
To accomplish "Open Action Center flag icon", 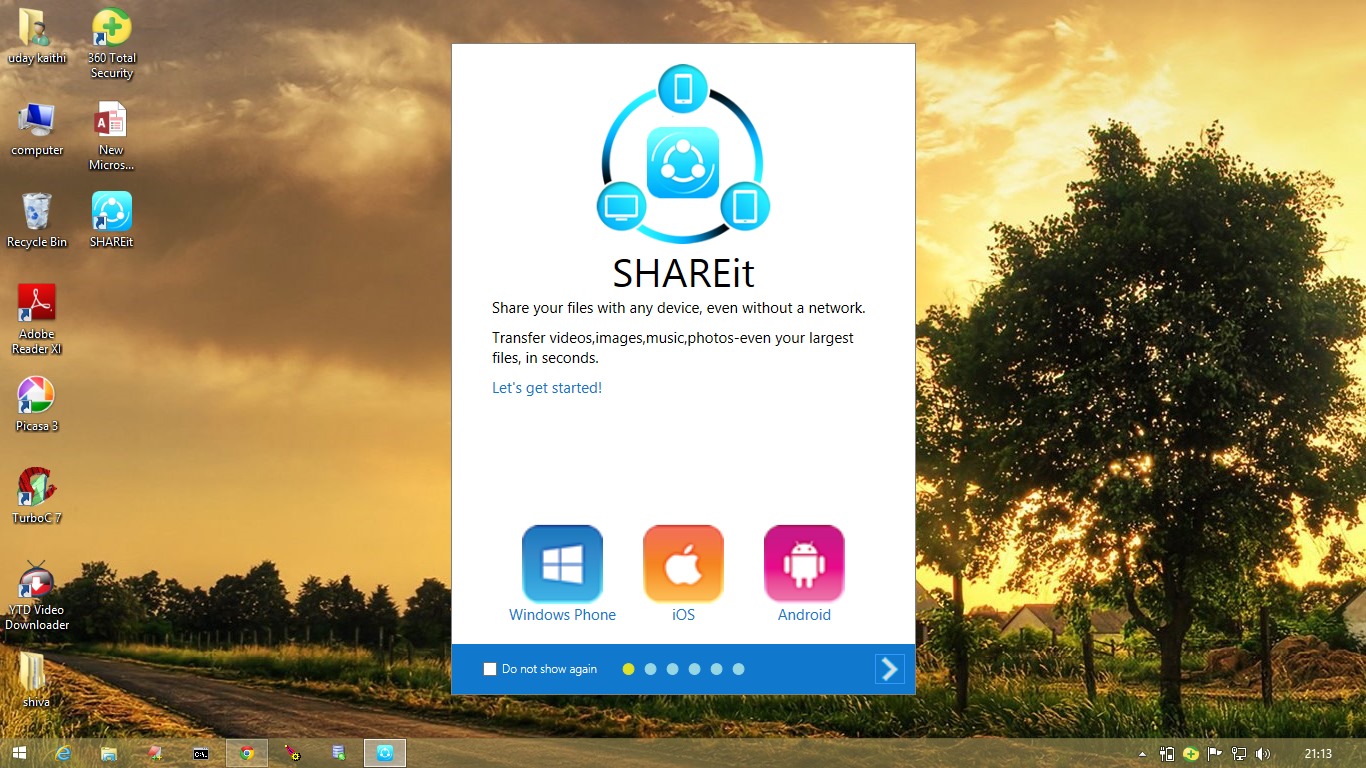I will point(1215,754).
